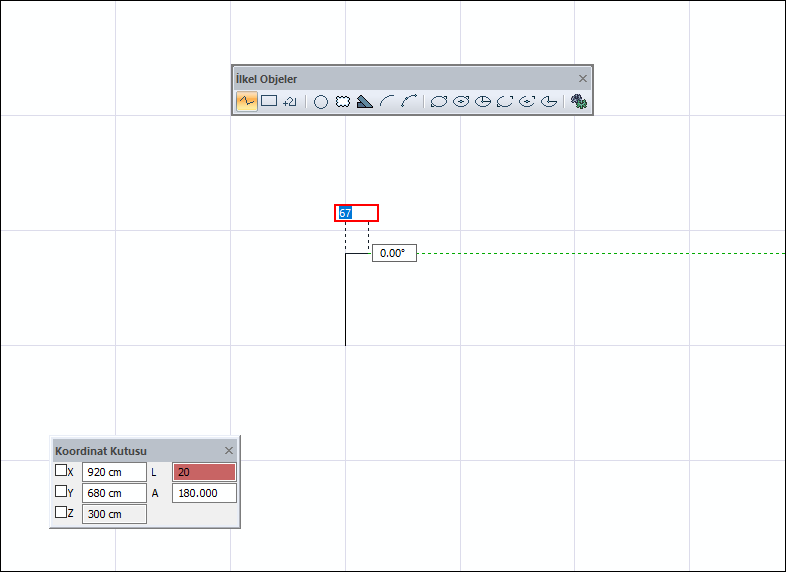This screenshot has width=786, height=572.
Task: Select the ellipse tool
Action: click(x=439, y=102)
